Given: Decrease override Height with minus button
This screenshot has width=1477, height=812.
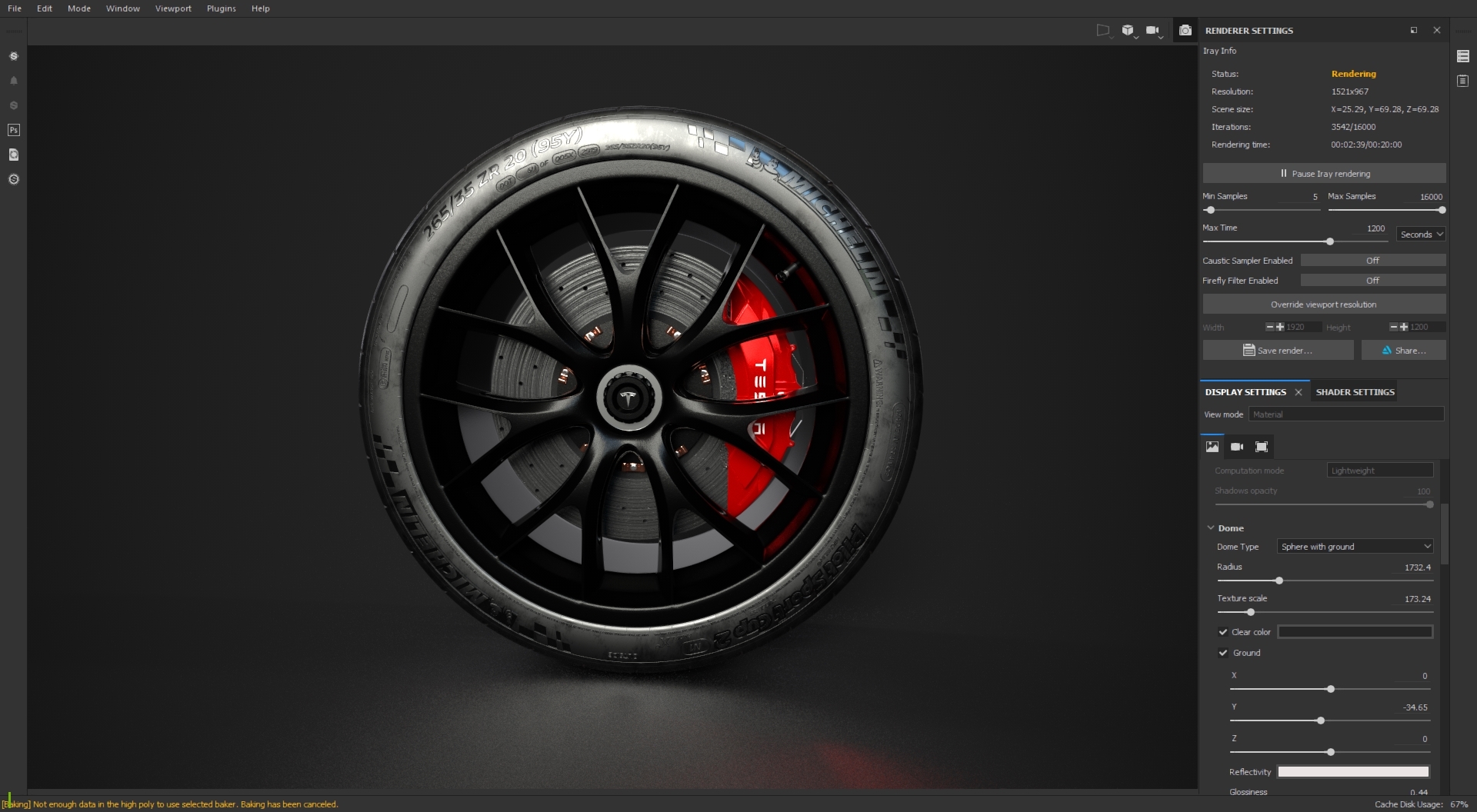Looking at the screenshot, I should 1393,327.
